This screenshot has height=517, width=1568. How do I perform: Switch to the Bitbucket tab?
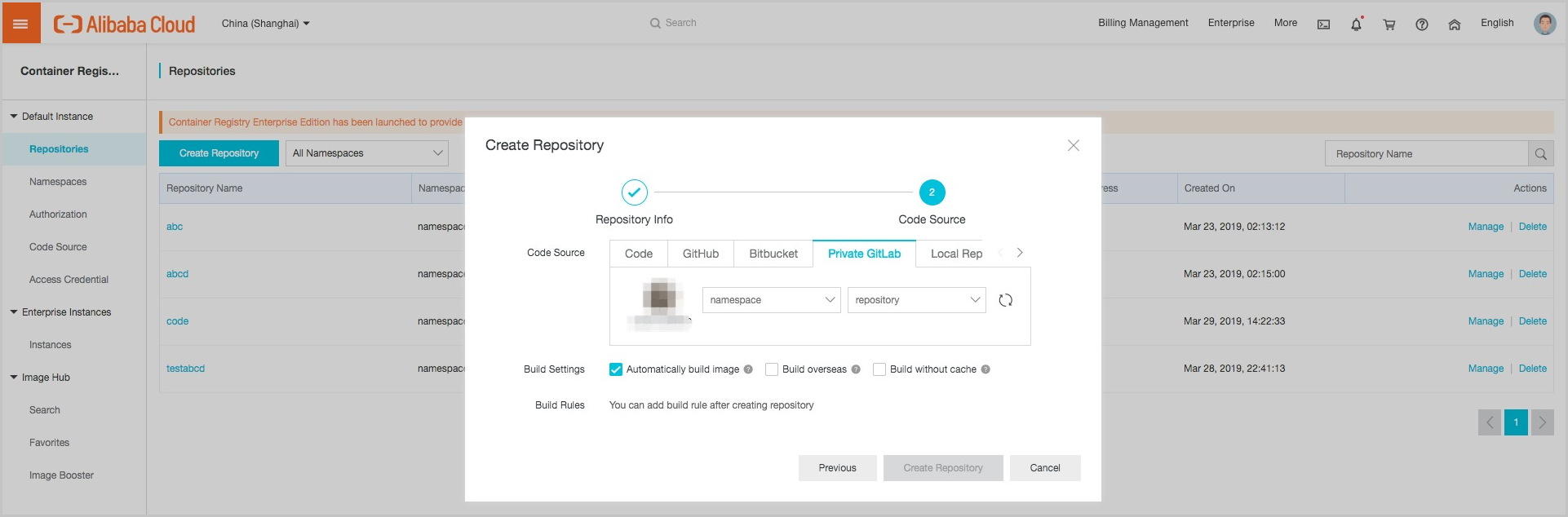pyautogui.click(x=773, y=254)
